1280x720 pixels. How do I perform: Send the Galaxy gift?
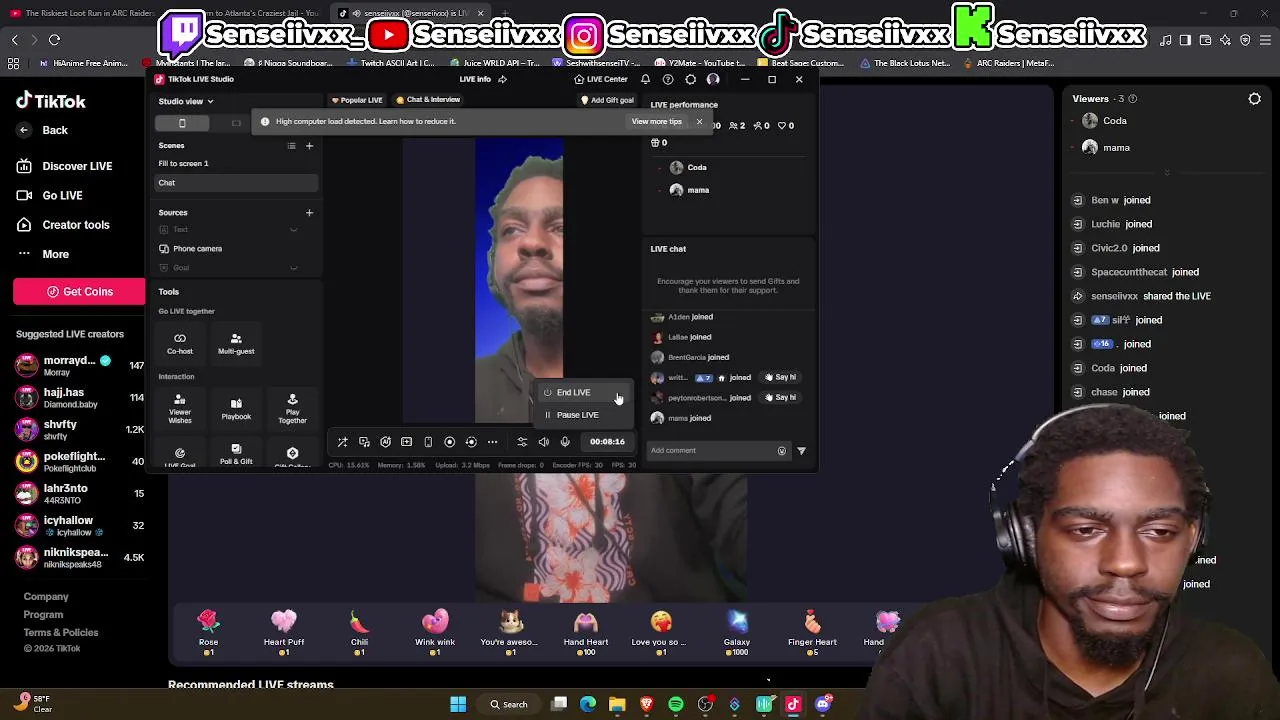click(737, 632)
